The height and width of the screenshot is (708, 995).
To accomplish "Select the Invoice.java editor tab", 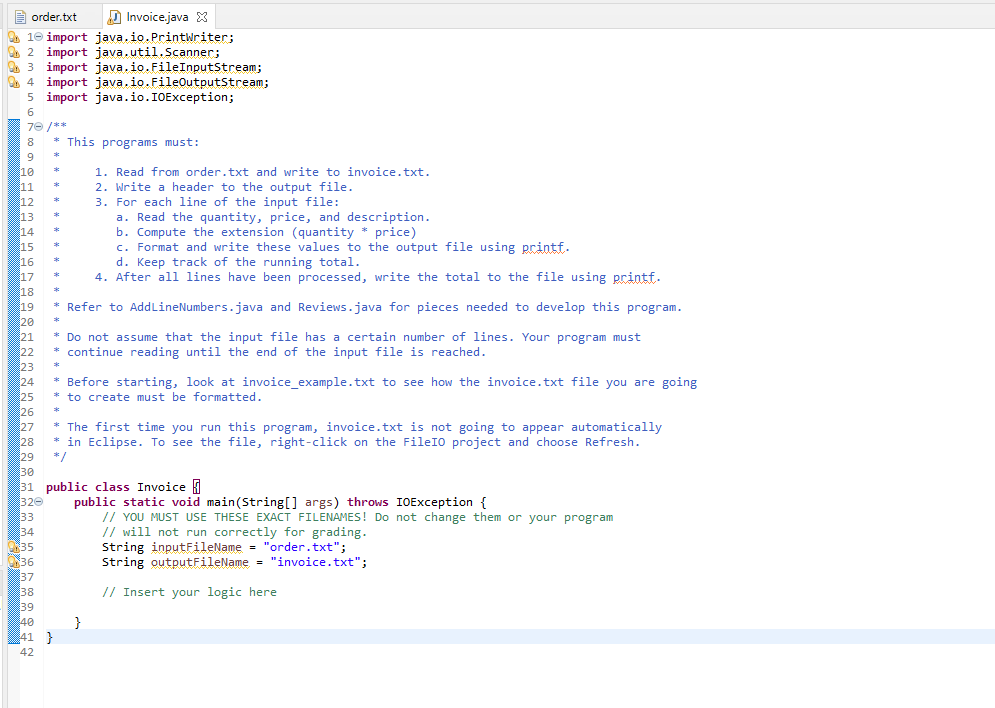I will [x=155, y=16].
